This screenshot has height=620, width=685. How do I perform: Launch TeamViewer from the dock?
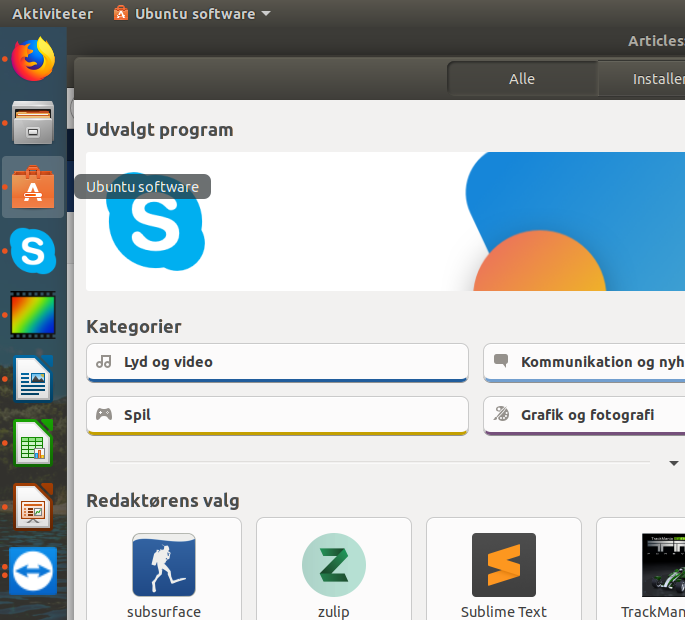pos(33,571)
